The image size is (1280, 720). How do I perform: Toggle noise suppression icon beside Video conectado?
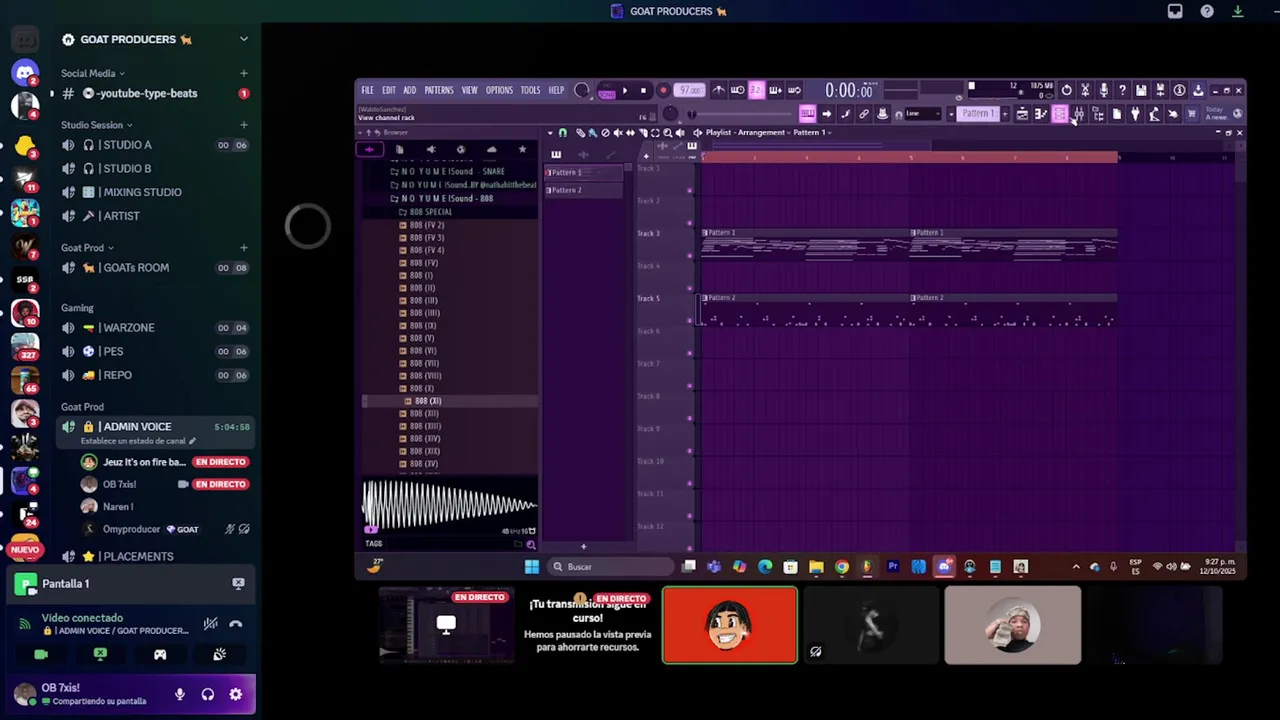(210, 624)
